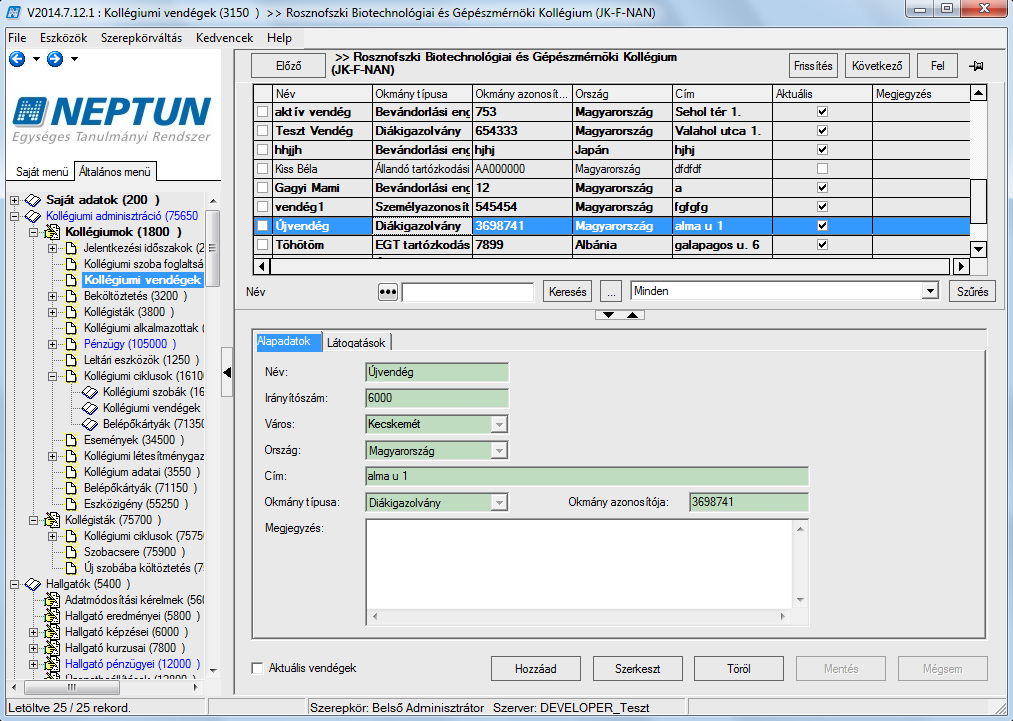Toggle the Aktuális checkbox for vendég1
This screenshot has width=1013, height=721.
coord(822,207)
